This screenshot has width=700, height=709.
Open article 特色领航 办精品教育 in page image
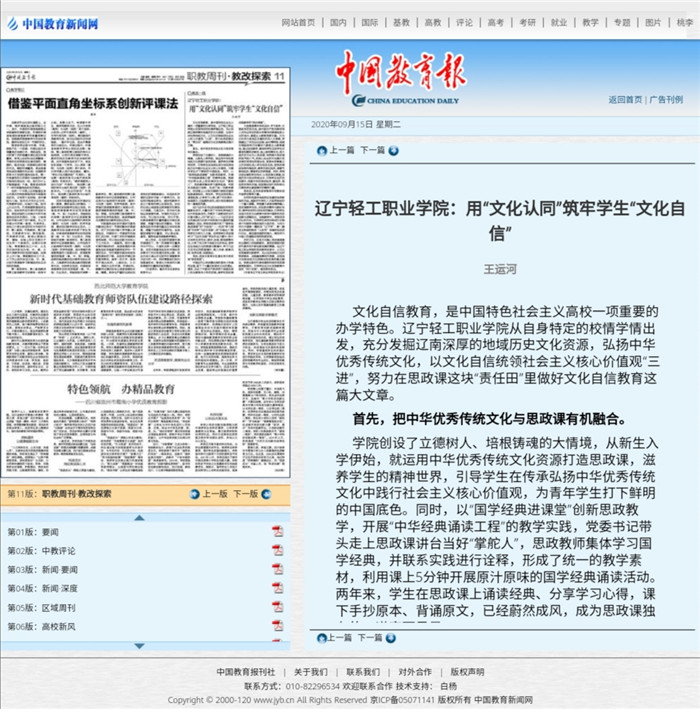pos(121,389)
